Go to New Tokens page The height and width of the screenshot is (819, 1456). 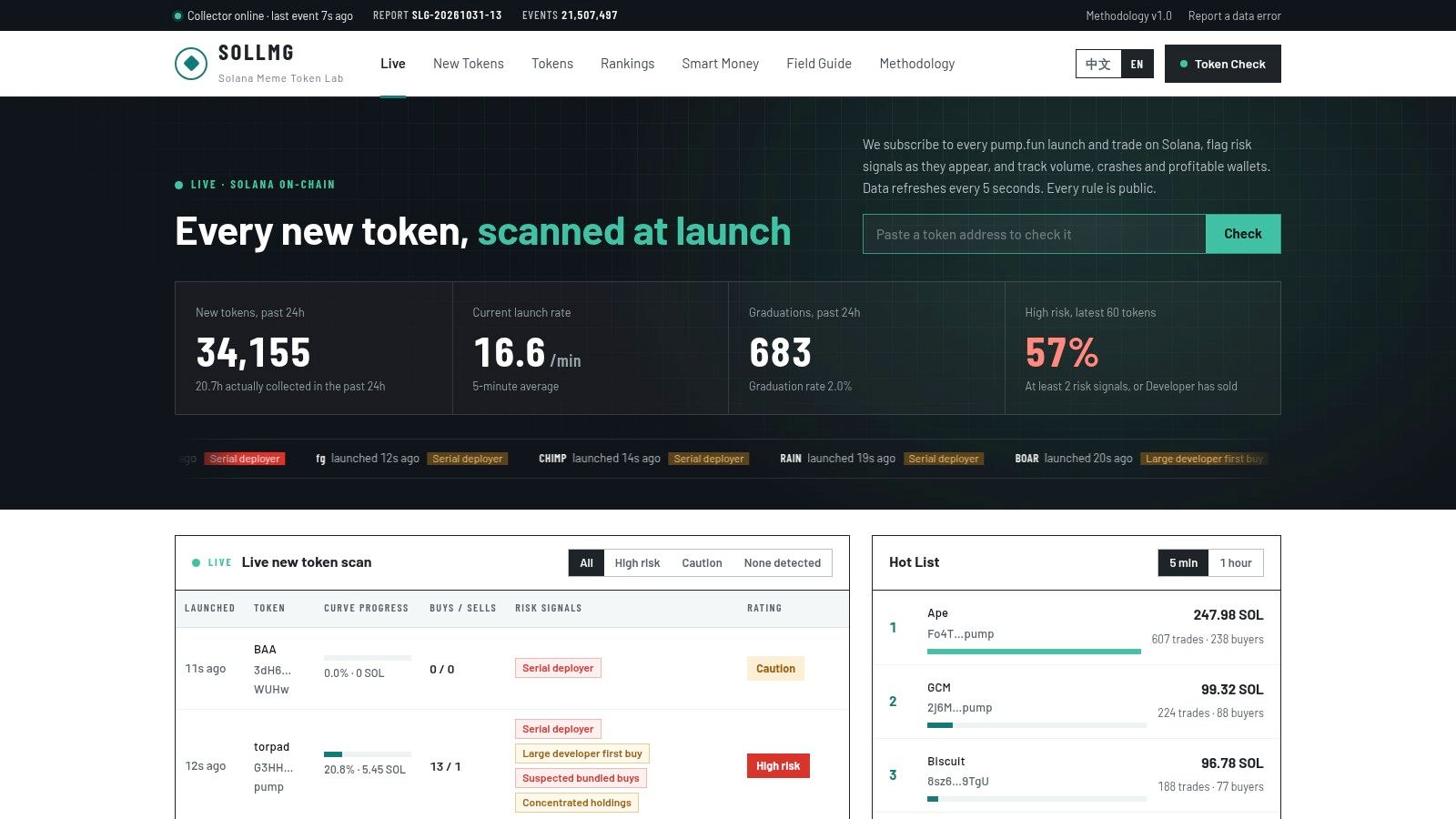(x=469, y=64)
